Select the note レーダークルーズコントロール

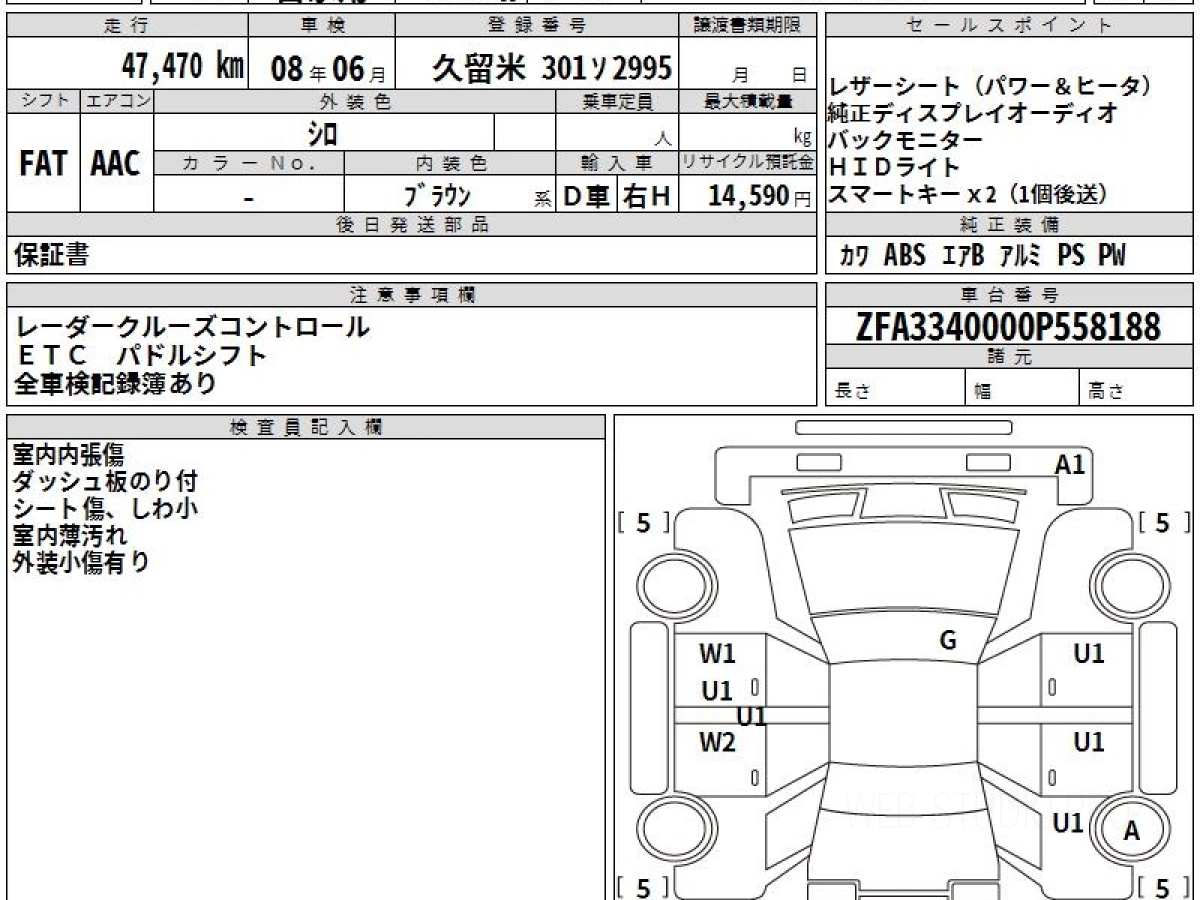[x=192, y=327]
